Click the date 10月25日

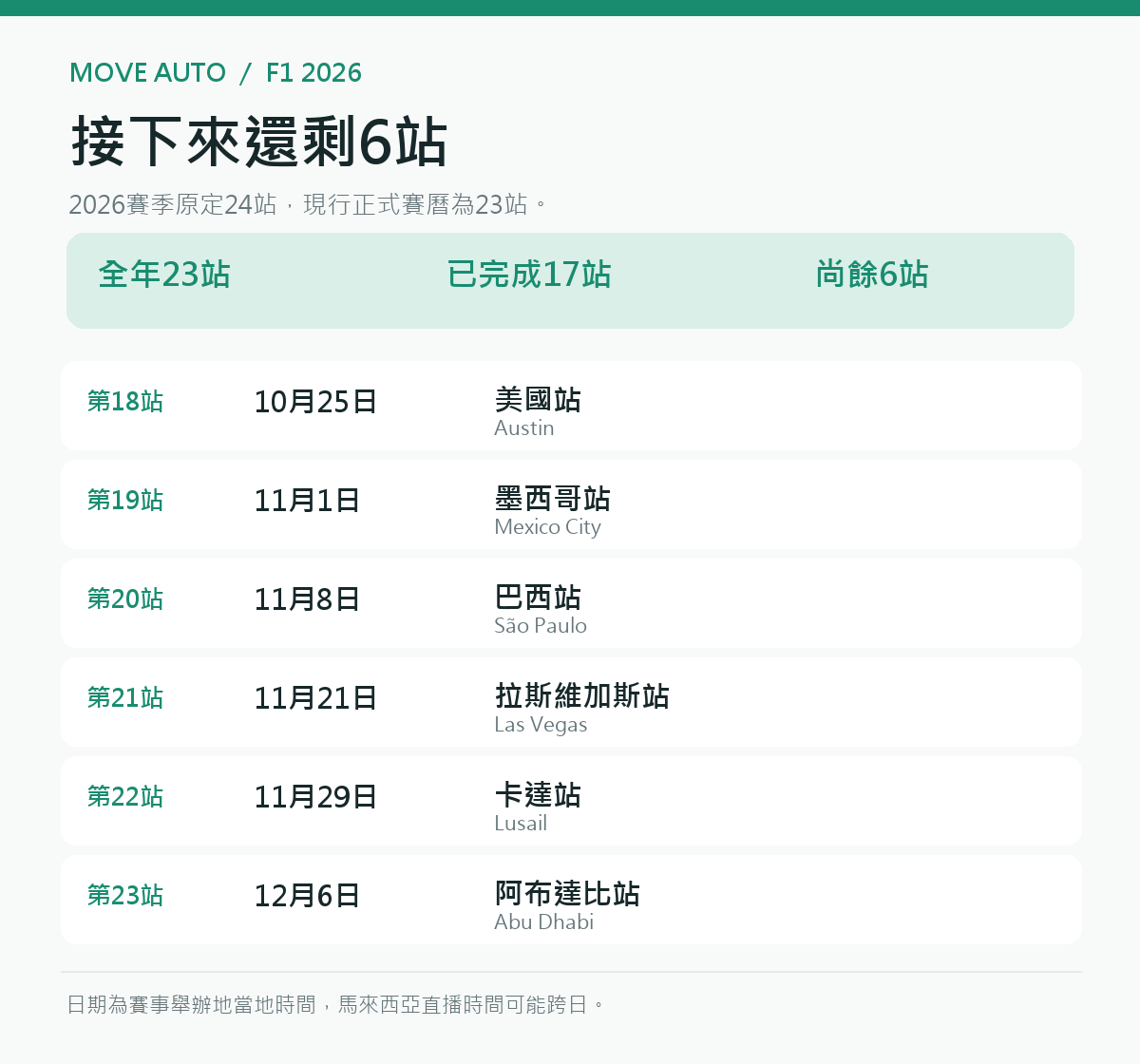pyautogui.click(x=315, y=402)
